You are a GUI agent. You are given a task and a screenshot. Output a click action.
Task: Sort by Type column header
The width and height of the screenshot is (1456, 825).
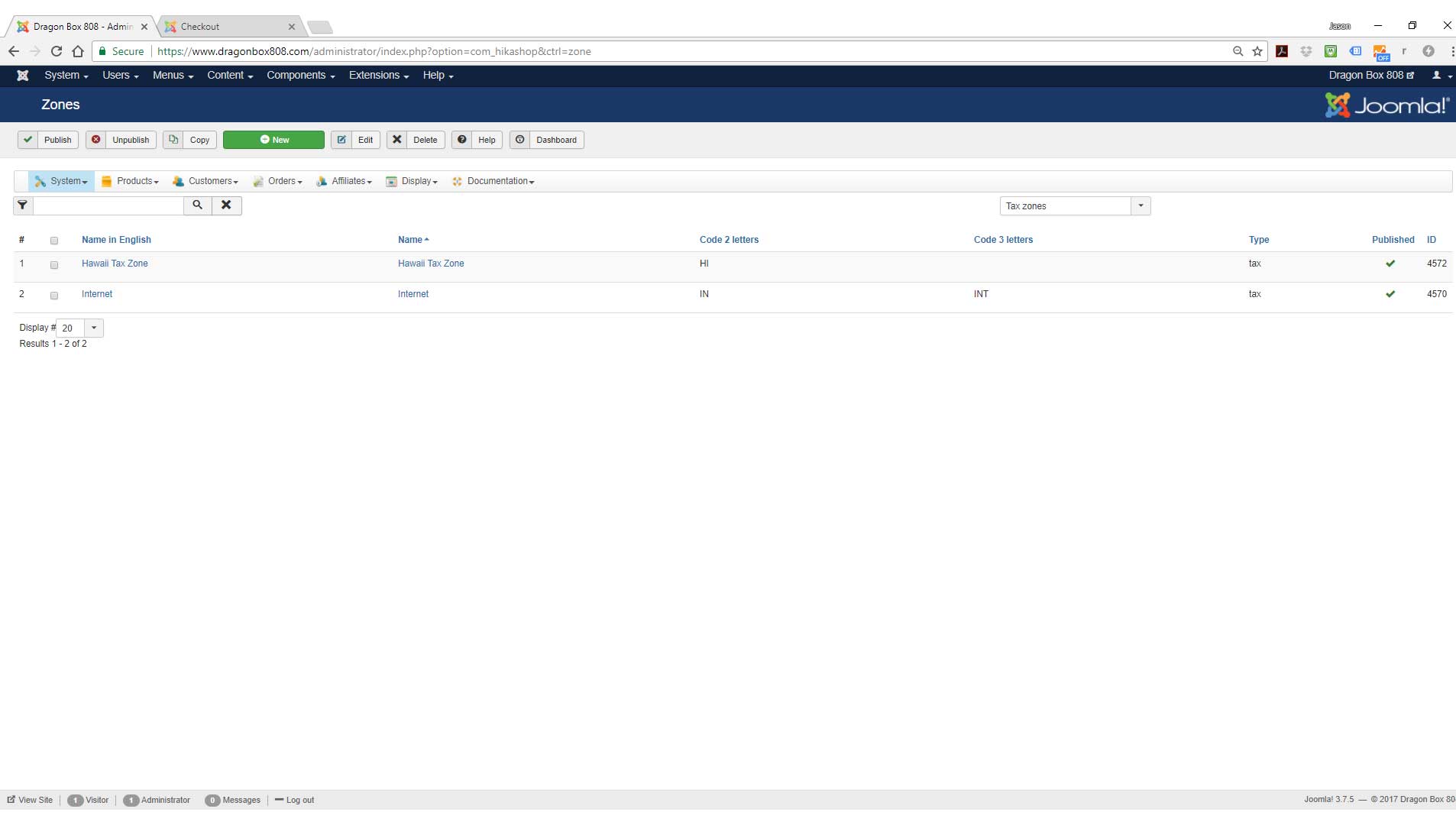pos(1259,240)
